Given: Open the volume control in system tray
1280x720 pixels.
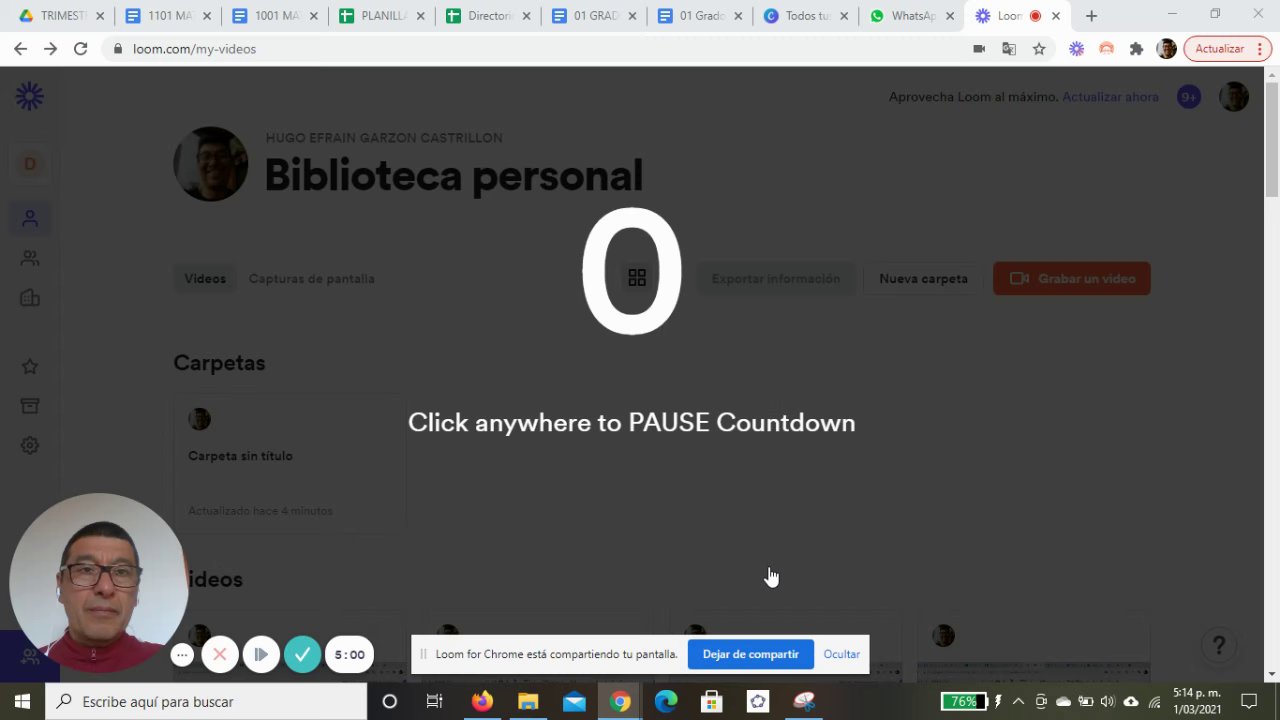Looking at the screenshot, I should point(1107,701).
